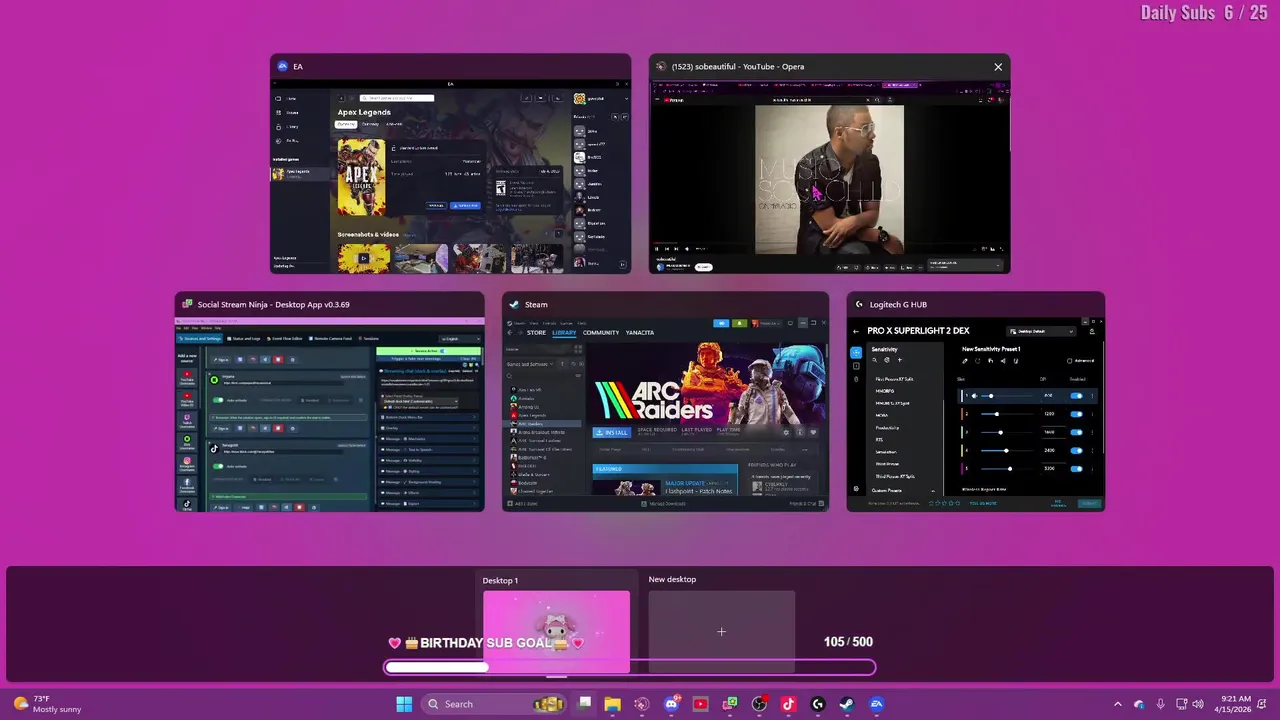Close the Opera YouTube window in Task View
The width and height of the screenshot is (1280, 720).
tap(998, 67)
